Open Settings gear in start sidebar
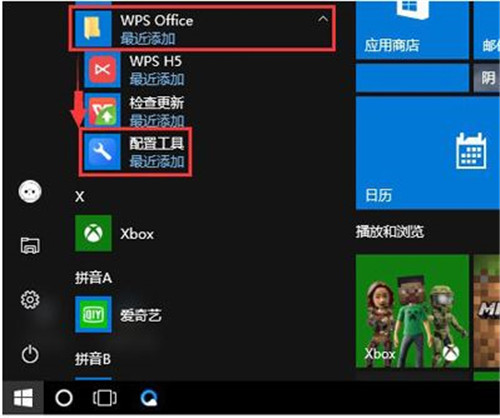Screen dimensions: 500x418 30,300
